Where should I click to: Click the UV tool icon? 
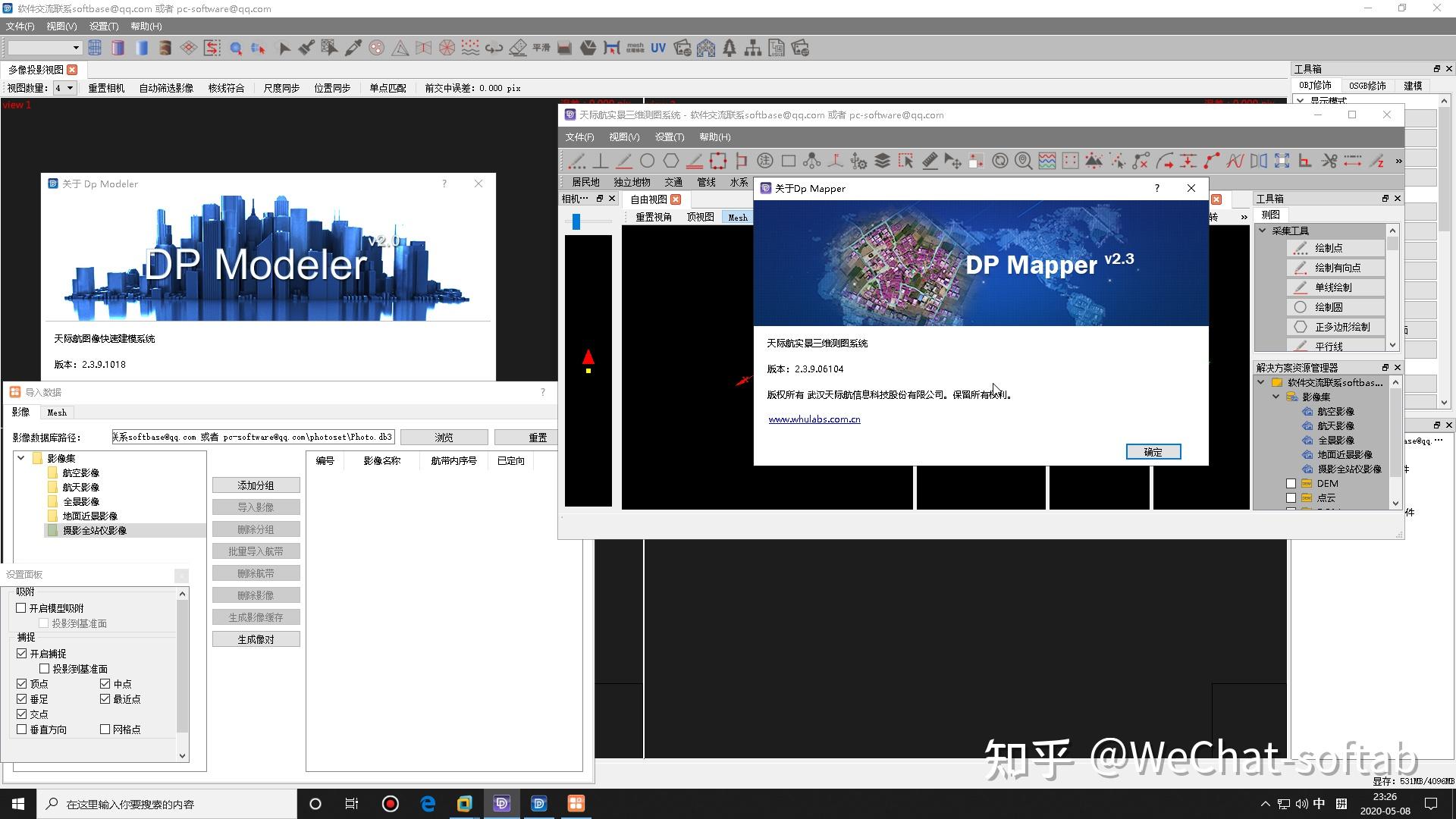[x=657, y=48]
